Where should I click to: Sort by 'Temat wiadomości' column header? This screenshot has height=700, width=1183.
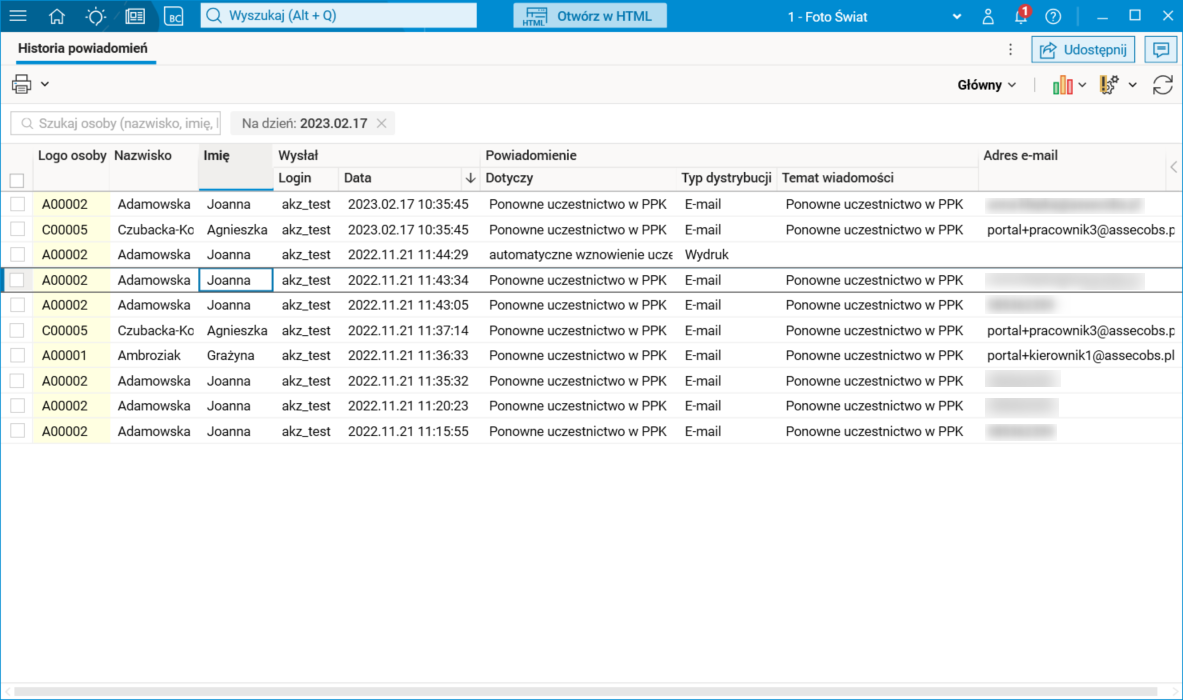pos(837,178)
